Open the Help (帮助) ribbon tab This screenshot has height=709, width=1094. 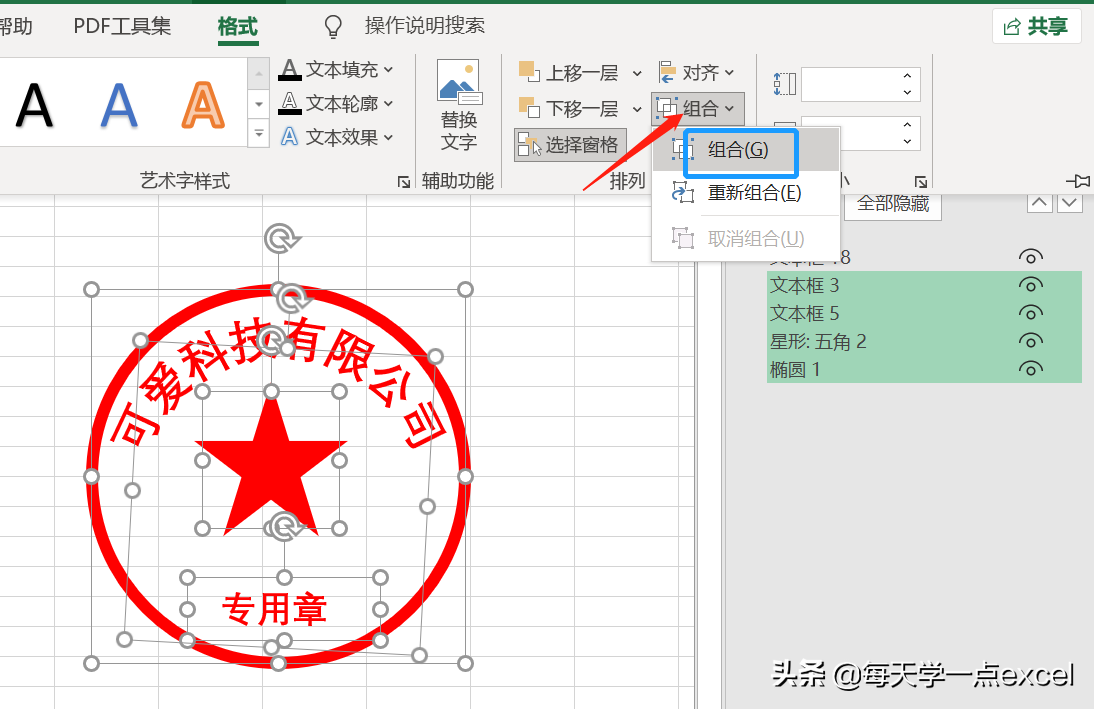pyautogui.click(x=16, y=27)
